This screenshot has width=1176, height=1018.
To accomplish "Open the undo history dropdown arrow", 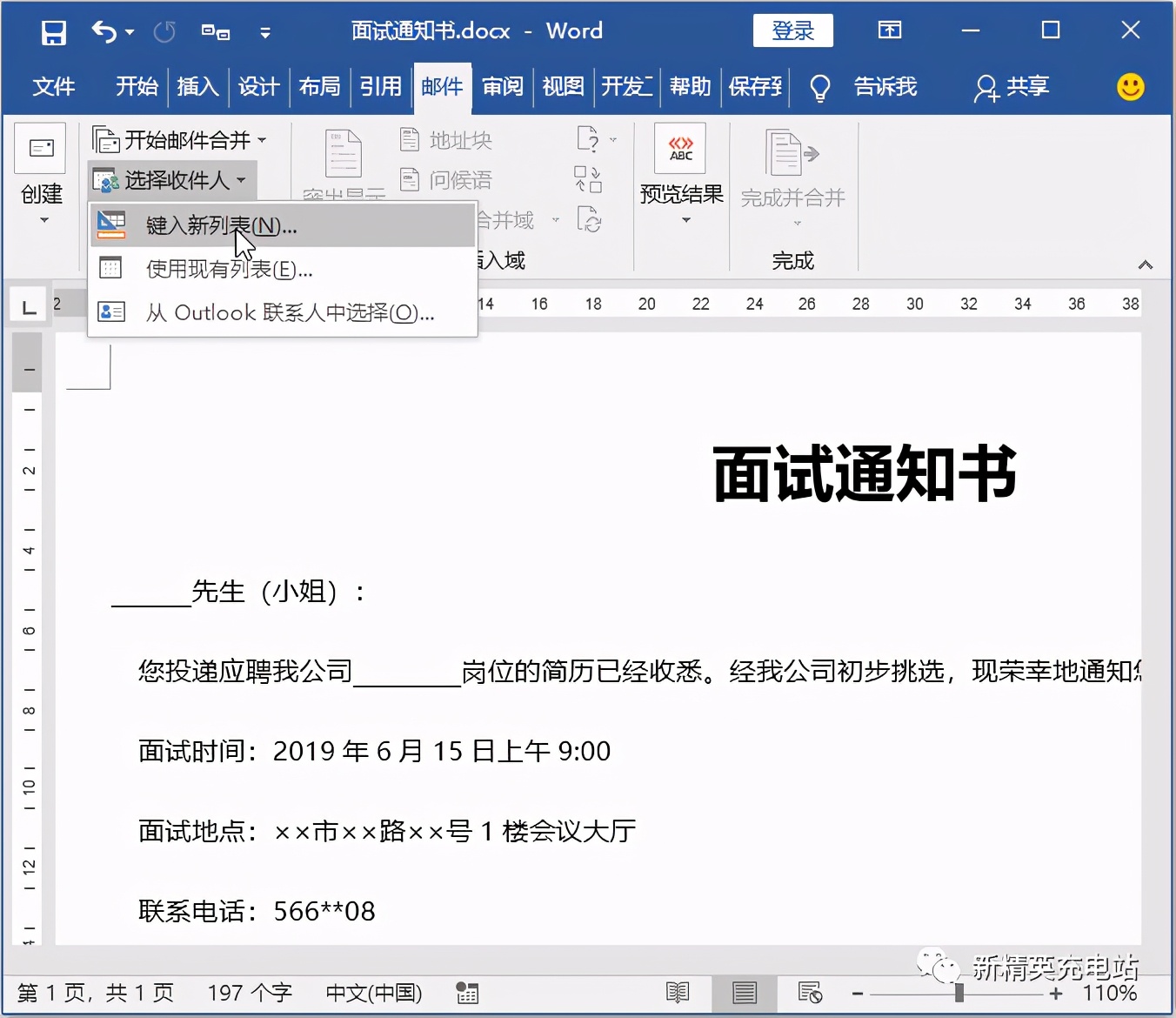I will [x=130, y=32].
